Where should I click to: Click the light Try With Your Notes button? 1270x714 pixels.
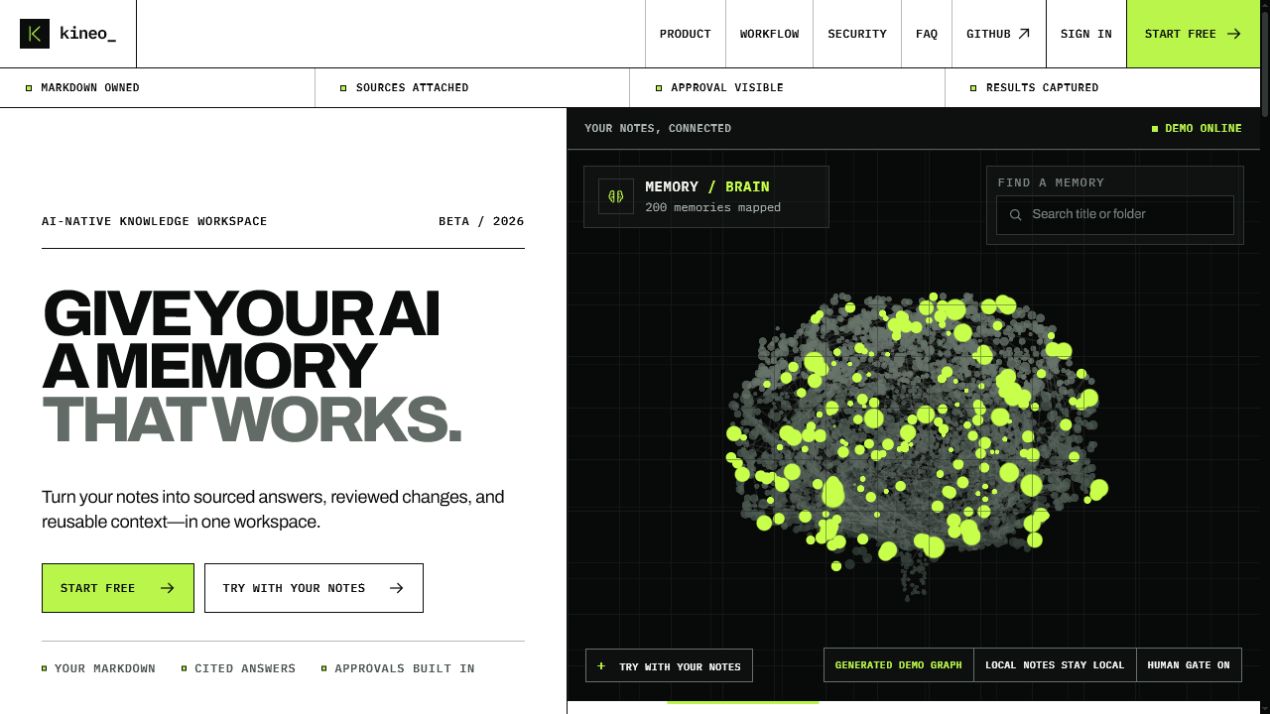click(314, 588)
